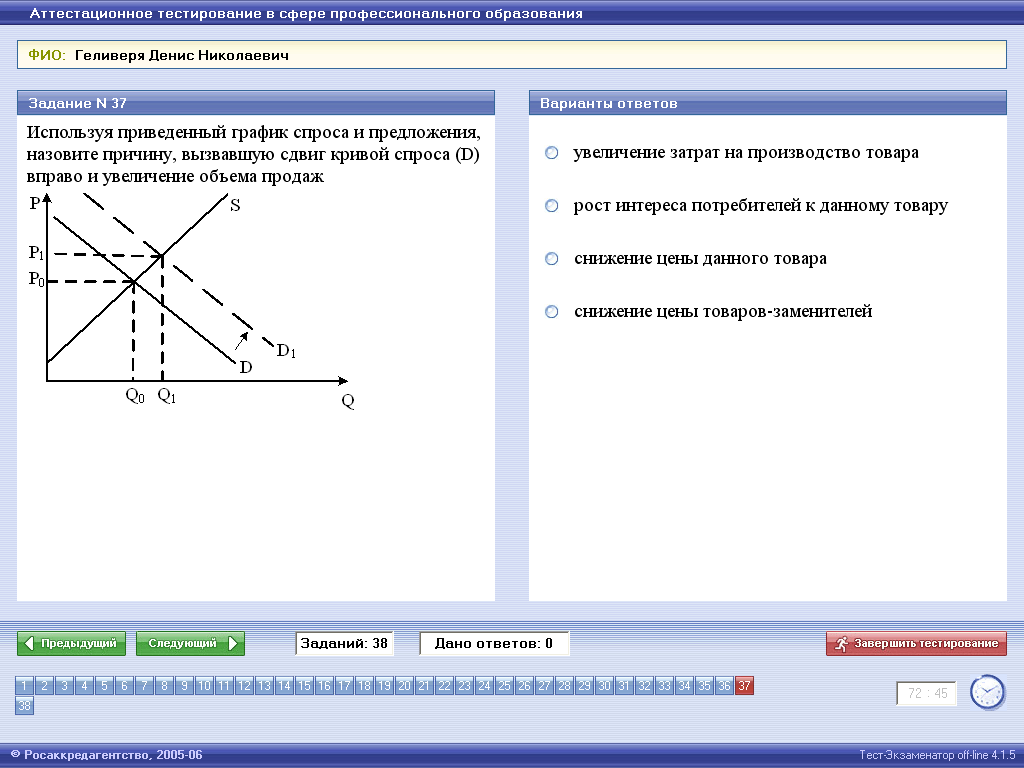This screenshot has width=1024, height=768.
Task: Jump to question 6 in navigator
Action: pos(124,686)
